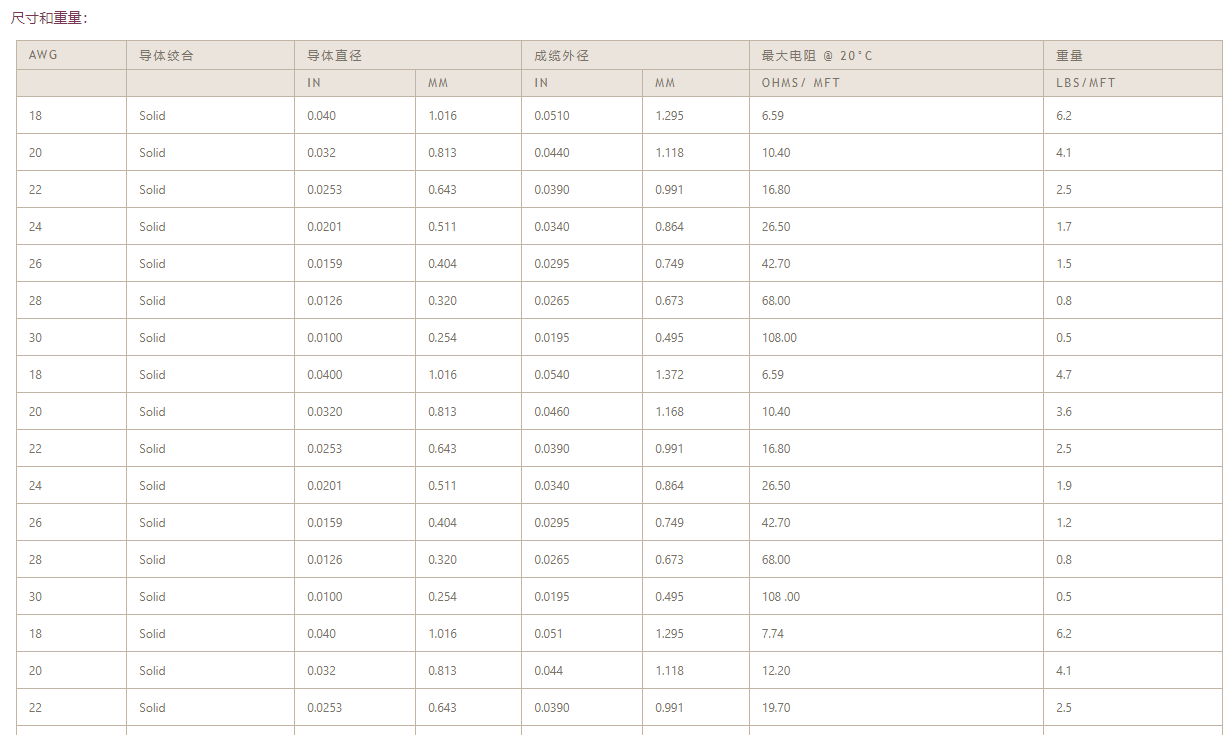Select the 0.0540 inch diameter cell
The width and height of the screenshot is (1230, 735).
click(x=551, y=375)
